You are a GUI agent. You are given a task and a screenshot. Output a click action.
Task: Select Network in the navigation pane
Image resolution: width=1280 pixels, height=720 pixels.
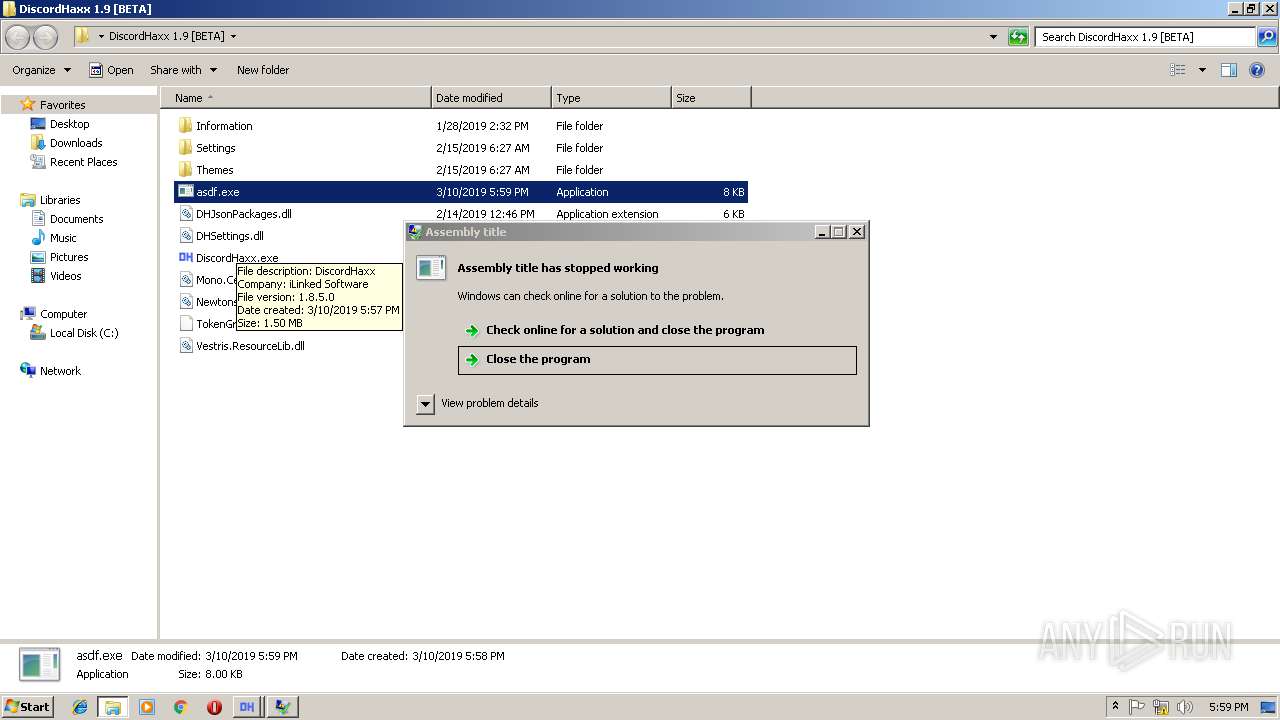[60, 371]
